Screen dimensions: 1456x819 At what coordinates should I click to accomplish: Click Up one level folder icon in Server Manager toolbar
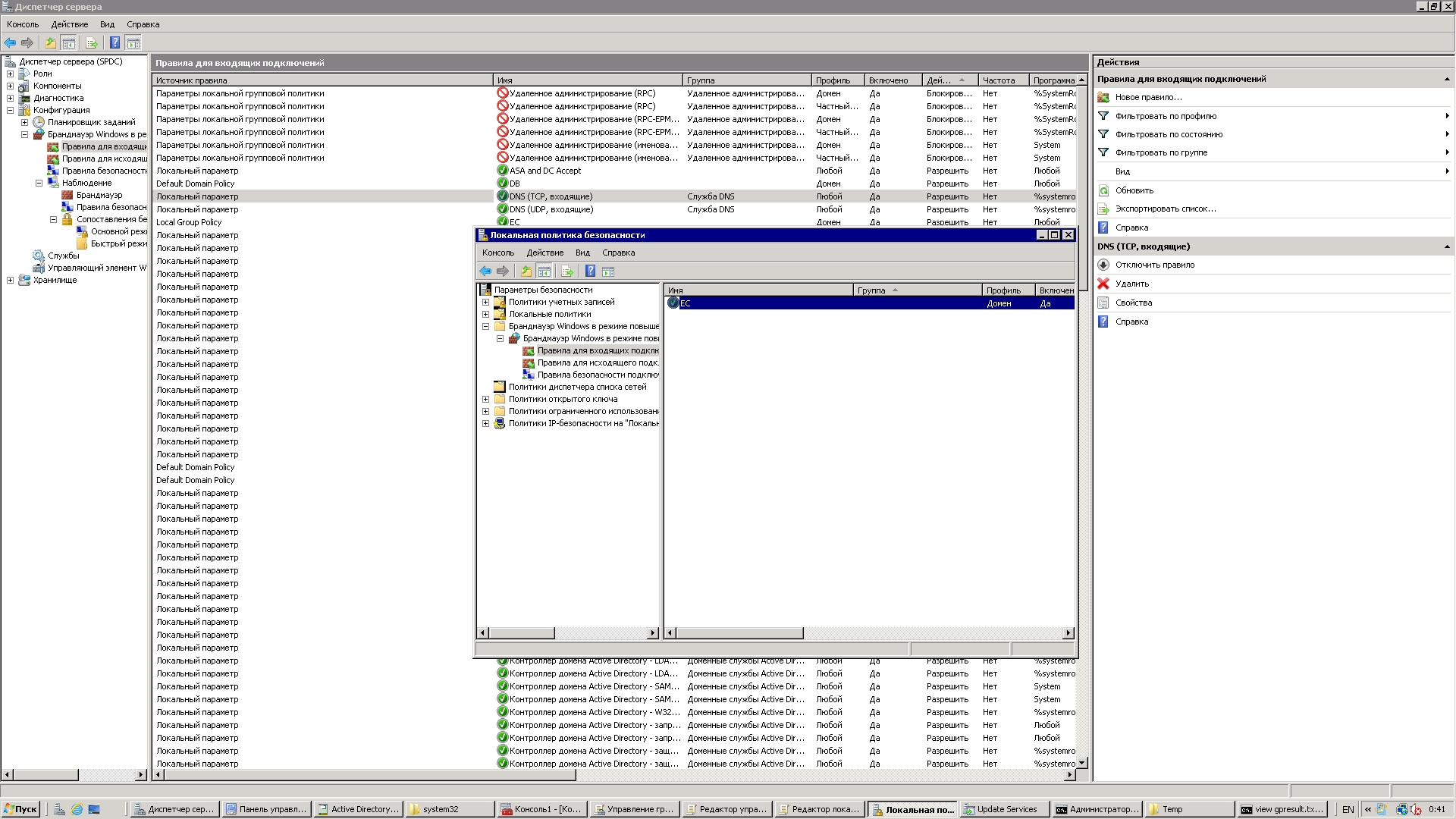click(x=50, y=43)
